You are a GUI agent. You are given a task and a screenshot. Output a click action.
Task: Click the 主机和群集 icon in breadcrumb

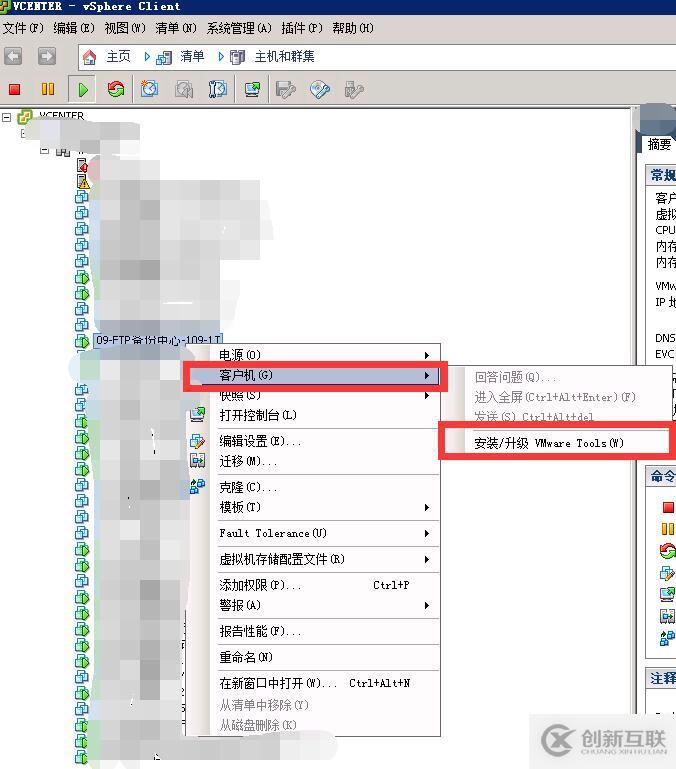[237, 57]
